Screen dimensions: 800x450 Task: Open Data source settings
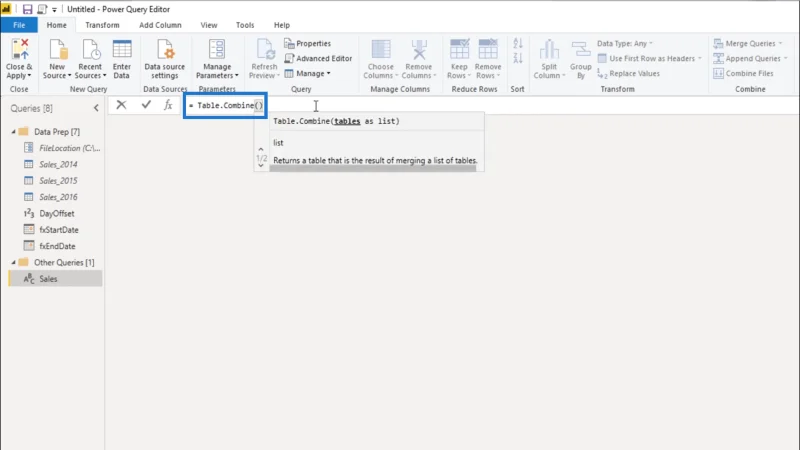(165, 59)
